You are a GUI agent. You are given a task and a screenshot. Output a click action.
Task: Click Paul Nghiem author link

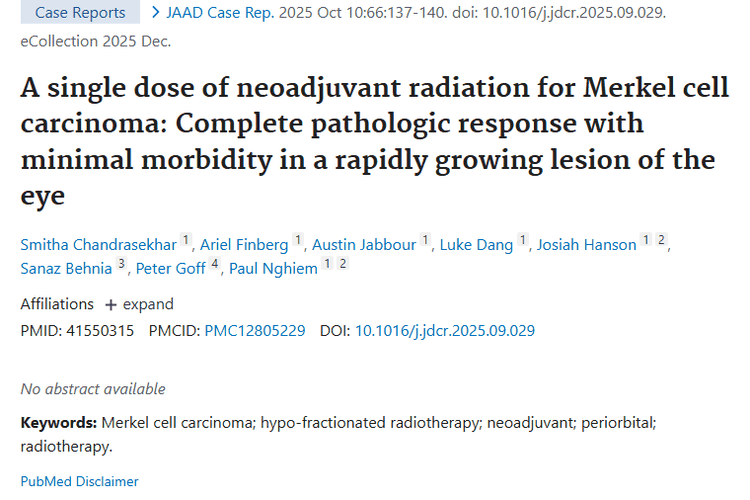272,268
